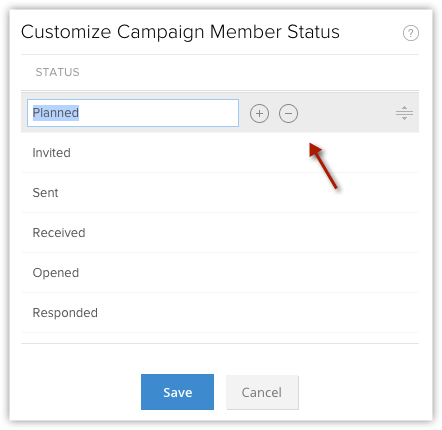Select the Responded status row
The height and width of the screenshot is (430, 442).
pos(220,313)
